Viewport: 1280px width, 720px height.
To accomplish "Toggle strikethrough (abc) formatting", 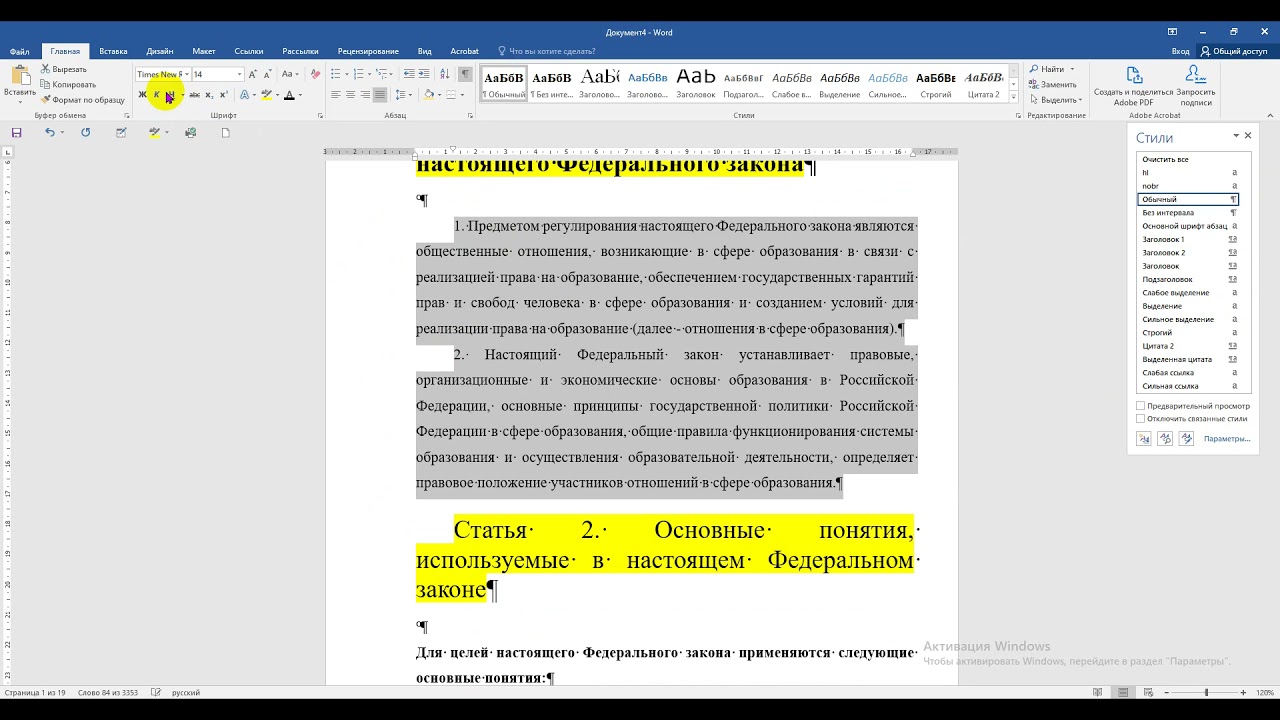I will pos(194,95).
